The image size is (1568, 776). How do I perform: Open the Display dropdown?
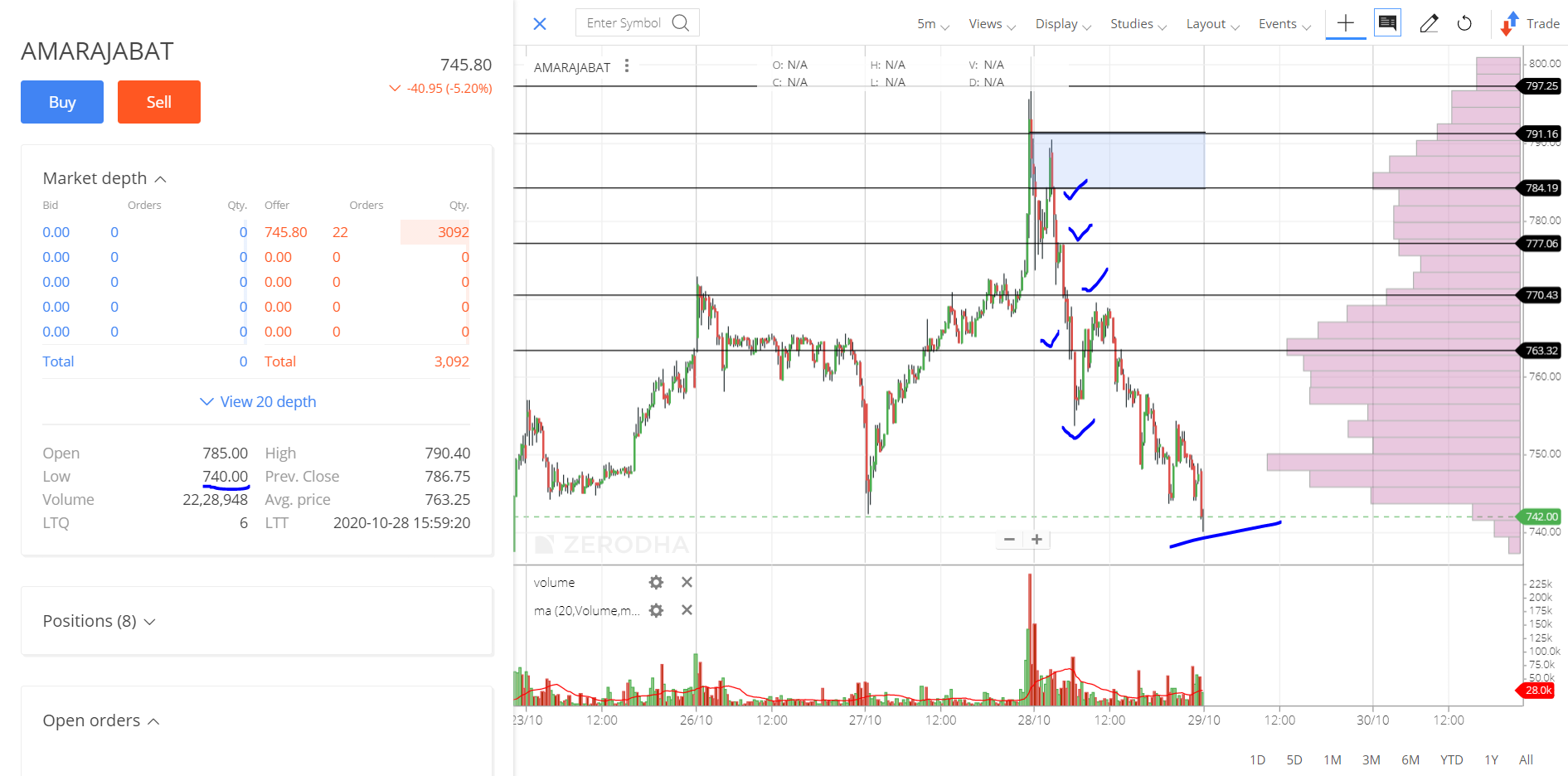click(1063, 24)
